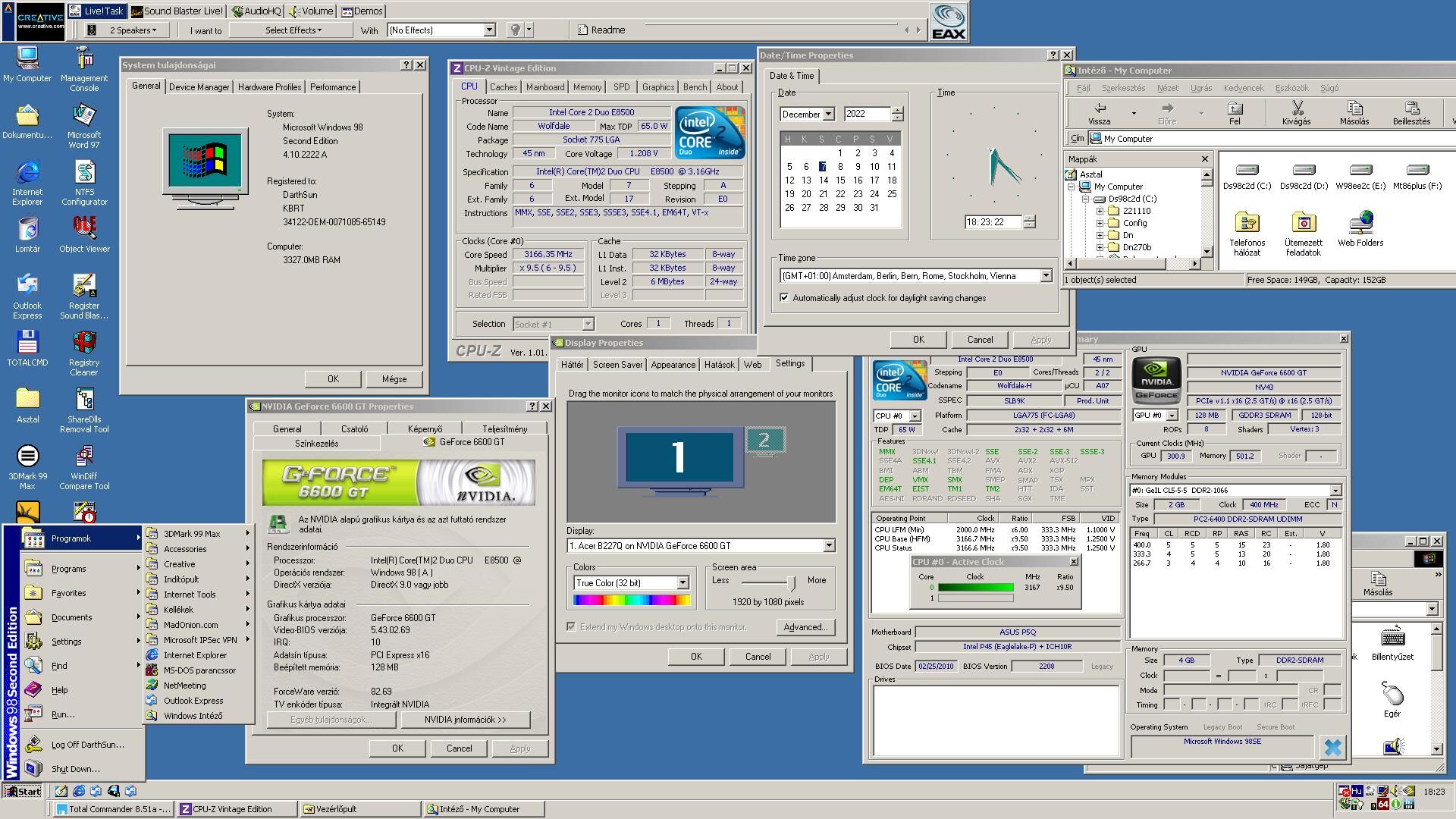1456x819 pixels.
Task: Open Színkezelés tab in NVIDIA properties
Action: click(316, 444)
